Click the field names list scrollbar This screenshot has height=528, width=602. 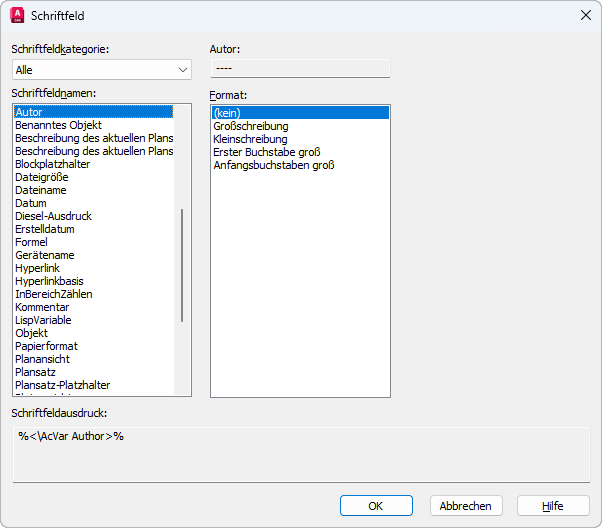pyautogui.click(x=182, y=265)
